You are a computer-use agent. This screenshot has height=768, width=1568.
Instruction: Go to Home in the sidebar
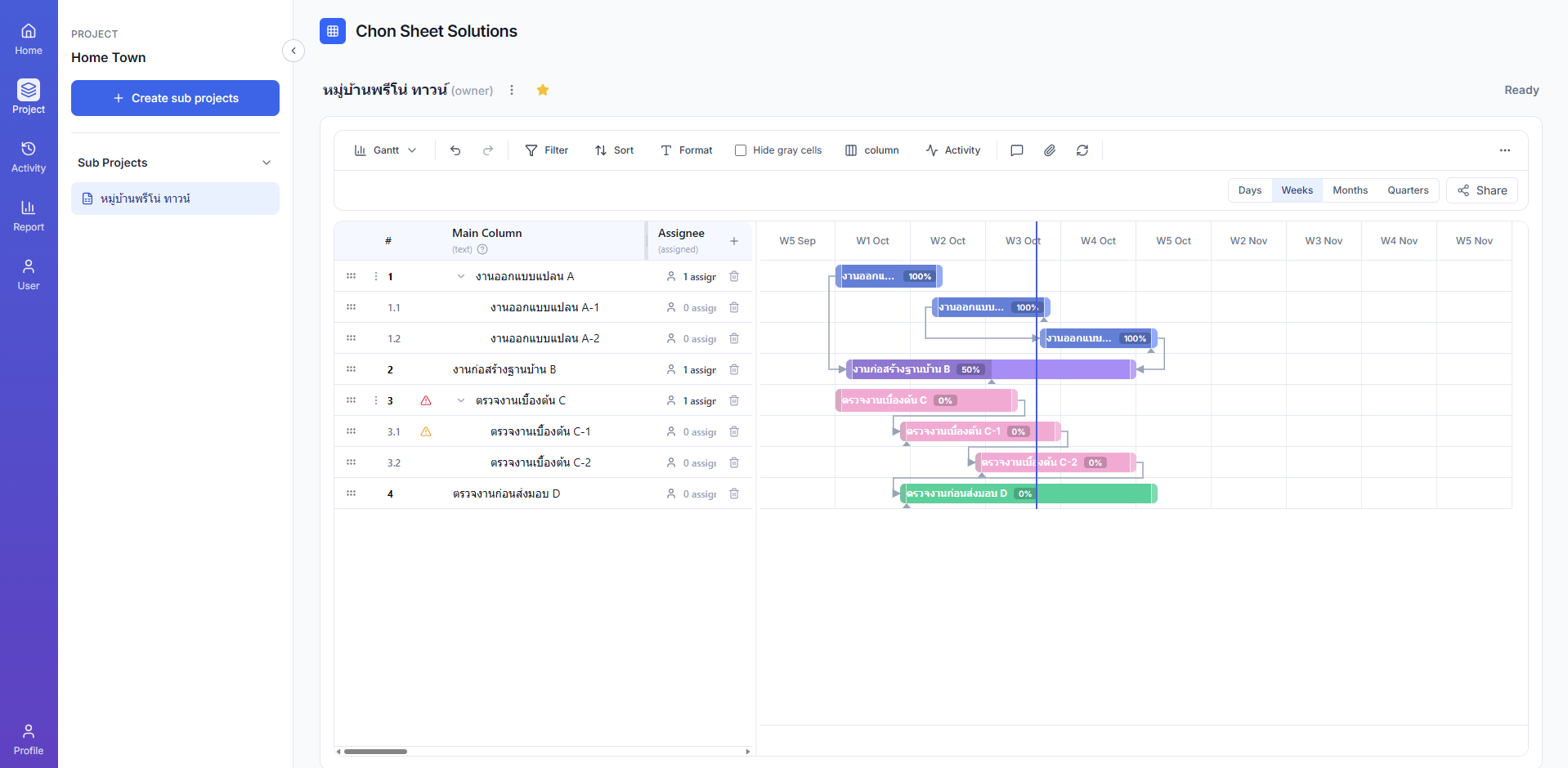pyautogui.click(x=29, y=39)
